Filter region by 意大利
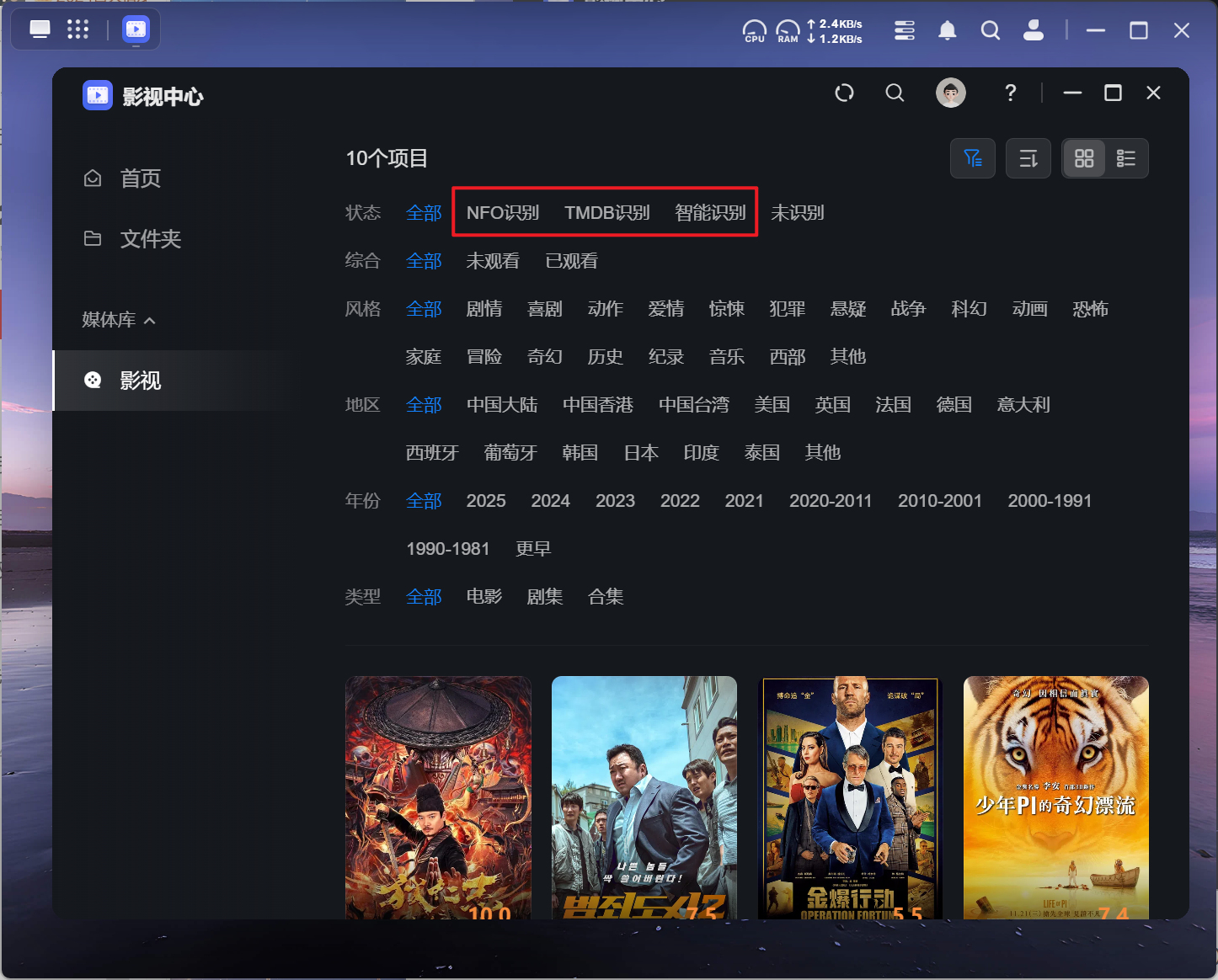Screen dimensions: 1218x980 tap(1023, 405)
